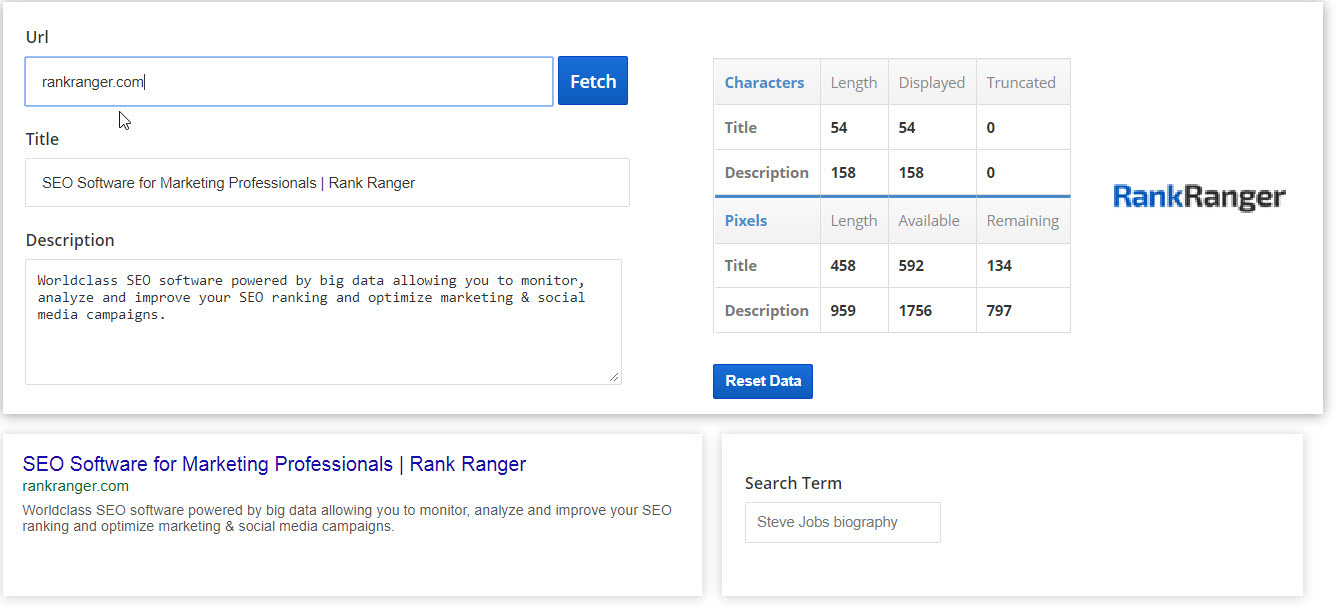1336x607 pixels.
Task: Select the Pixels table header
Action: pos(745,221)
